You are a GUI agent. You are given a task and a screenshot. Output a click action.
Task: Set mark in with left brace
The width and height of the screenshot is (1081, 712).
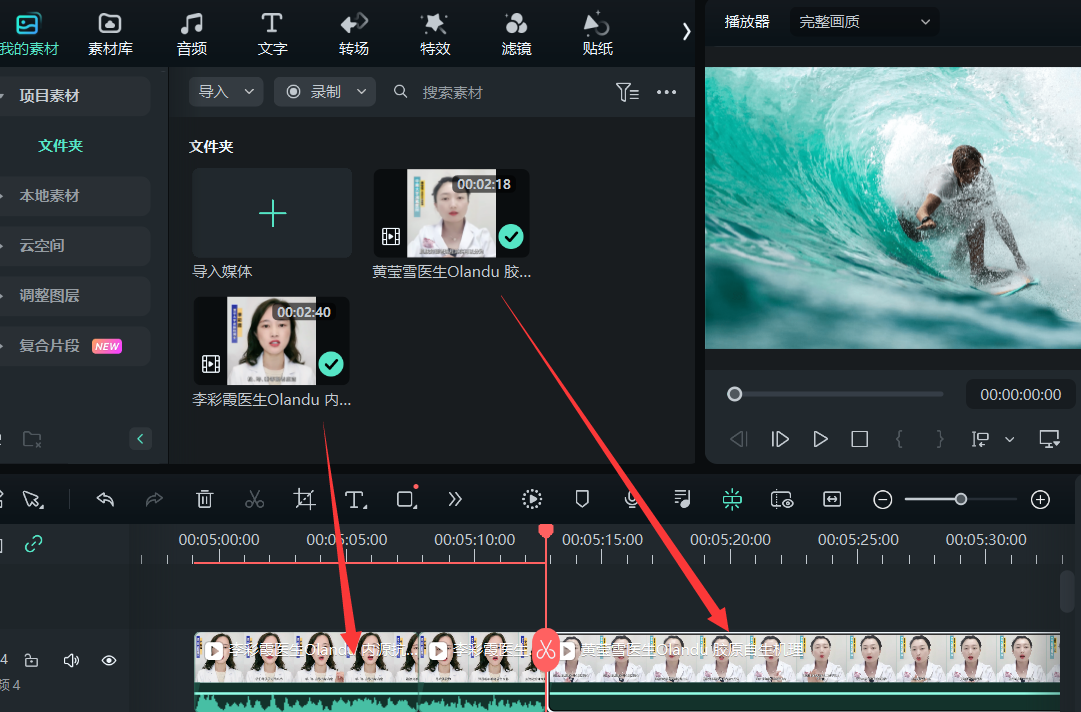(x=899, y=439)
